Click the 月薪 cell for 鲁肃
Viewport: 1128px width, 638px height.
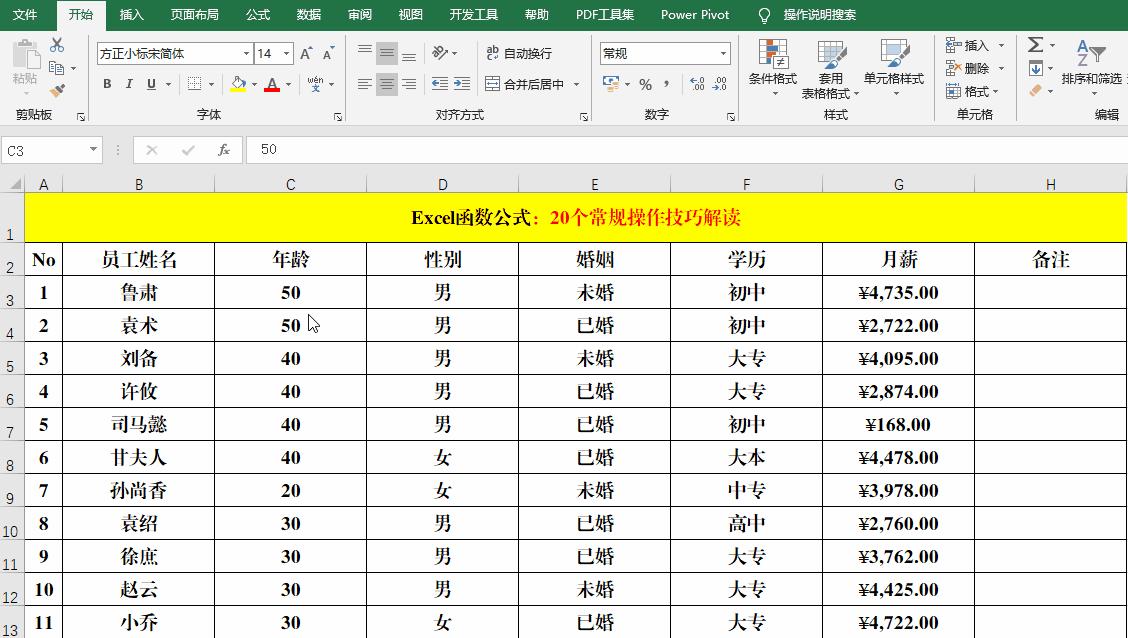click(897, 292)
